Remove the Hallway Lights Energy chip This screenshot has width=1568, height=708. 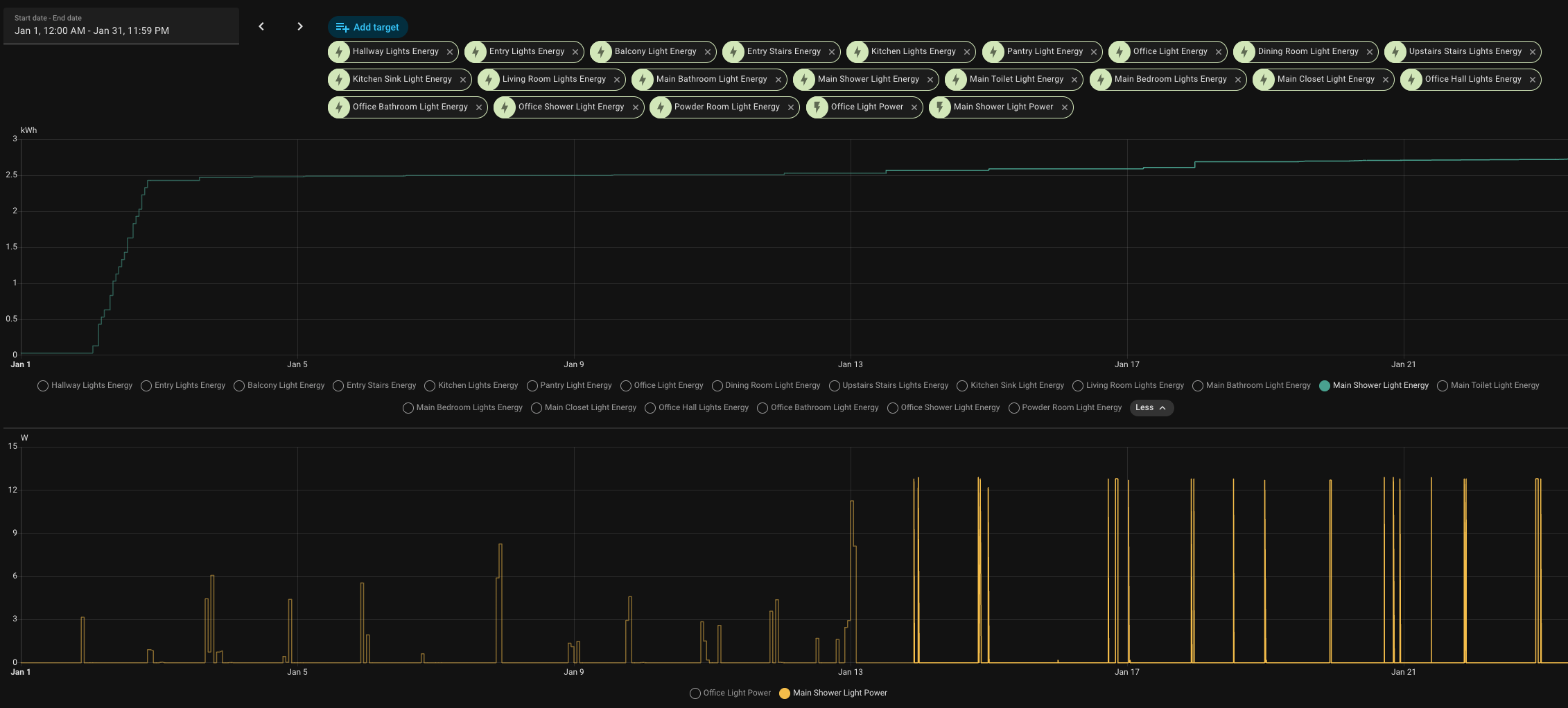(450, 52)
